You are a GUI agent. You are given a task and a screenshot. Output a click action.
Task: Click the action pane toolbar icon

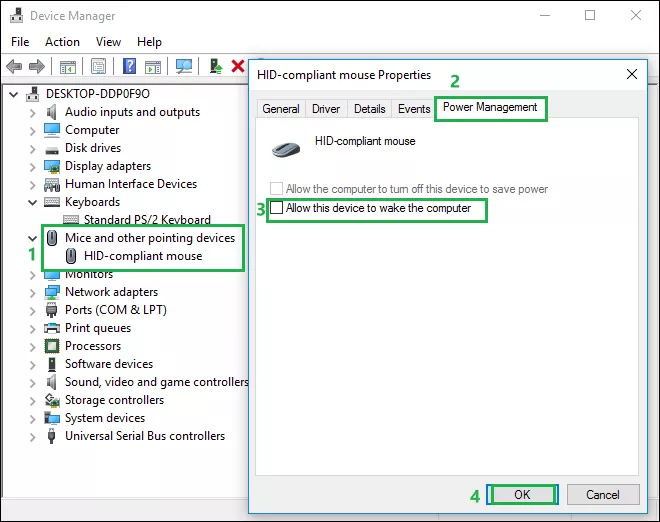(x=153, y=67)
